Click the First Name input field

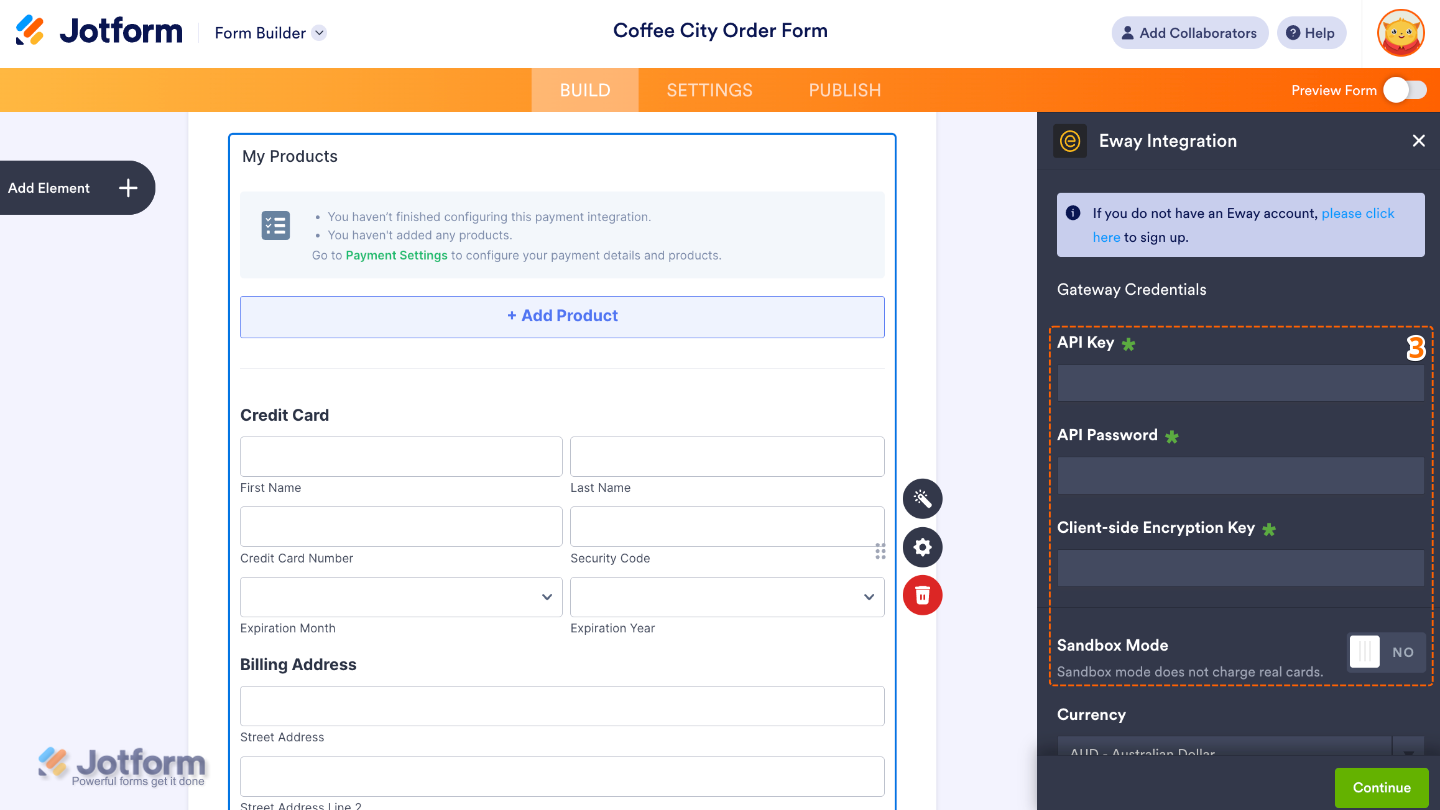click(x=401, y=456)
